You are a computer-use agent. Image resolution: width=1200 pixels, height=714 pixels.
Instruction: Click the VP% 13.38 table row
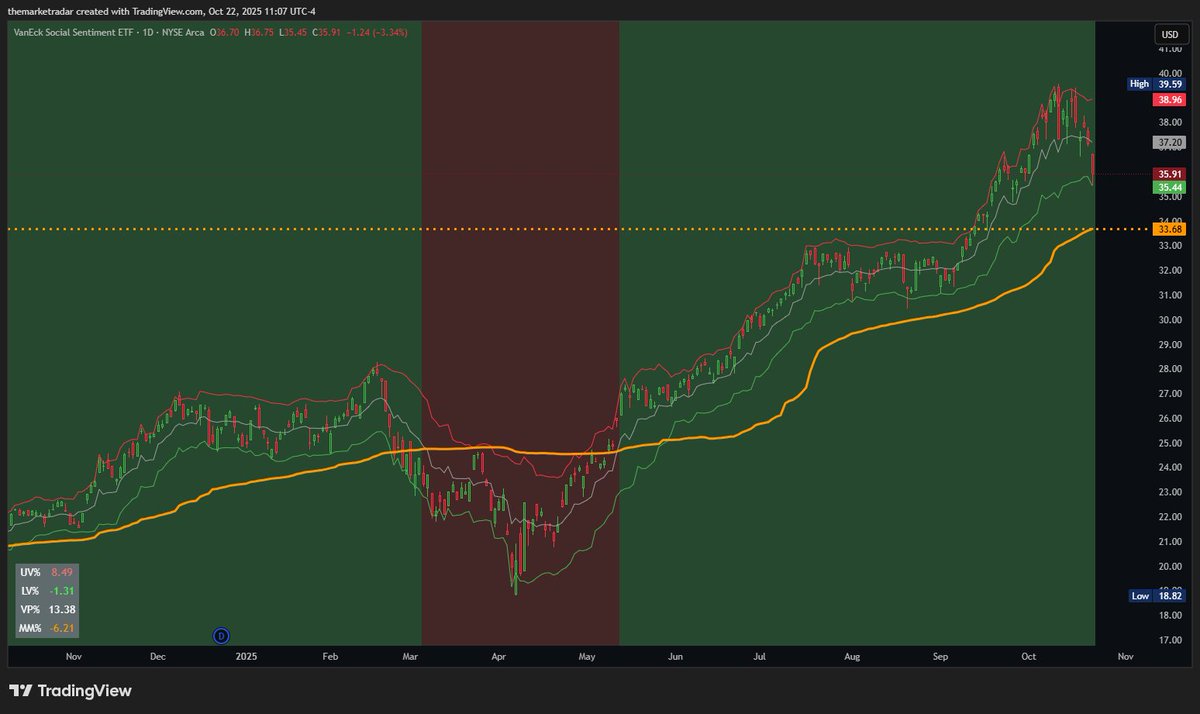tap(47, 609)
